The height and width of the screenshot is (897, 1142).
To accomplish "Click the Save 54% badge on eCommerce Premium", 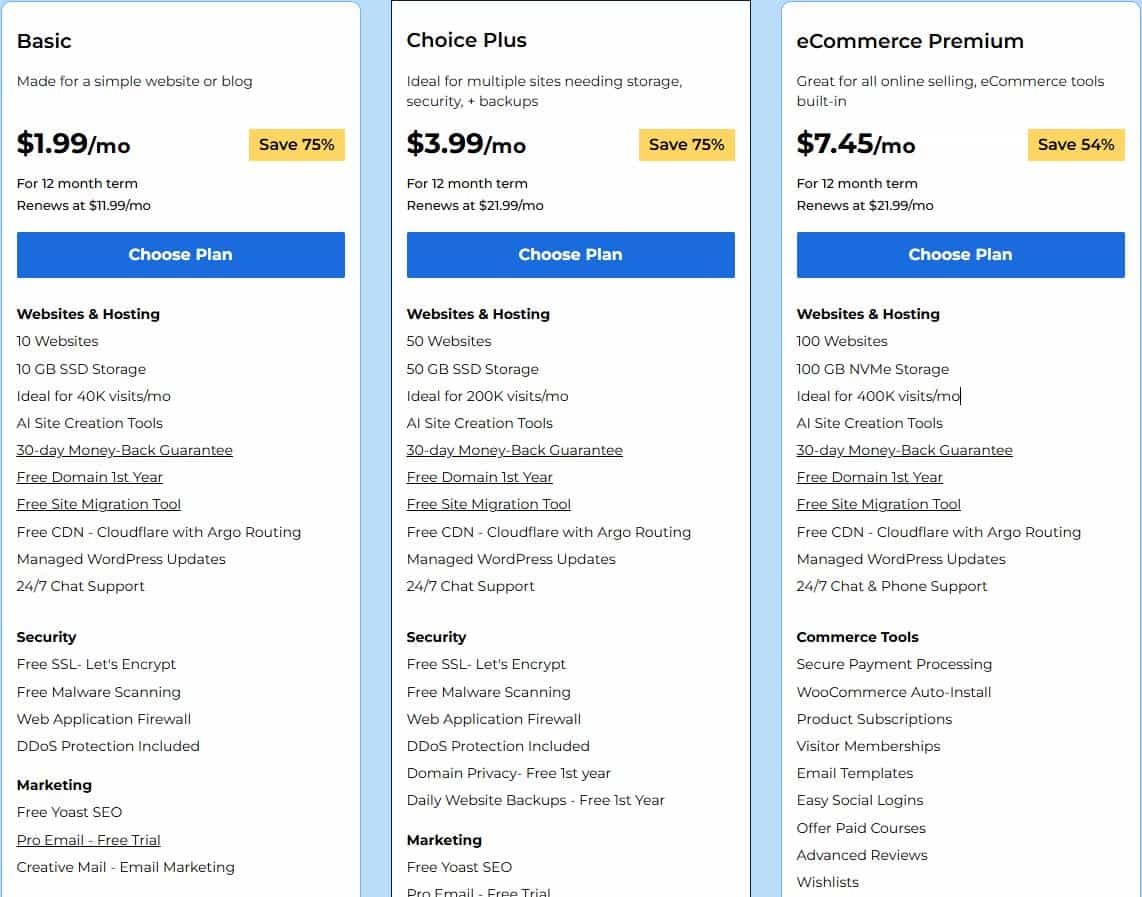I will (1075, 144).
